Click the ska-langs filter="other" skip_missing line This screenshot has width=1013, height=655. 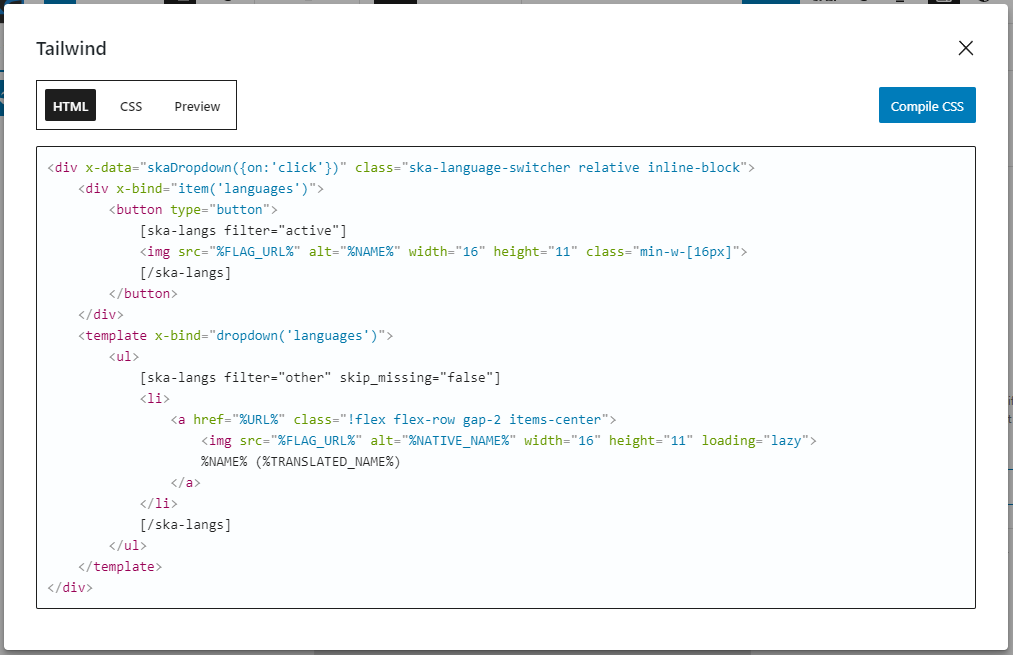pos(320,378)
